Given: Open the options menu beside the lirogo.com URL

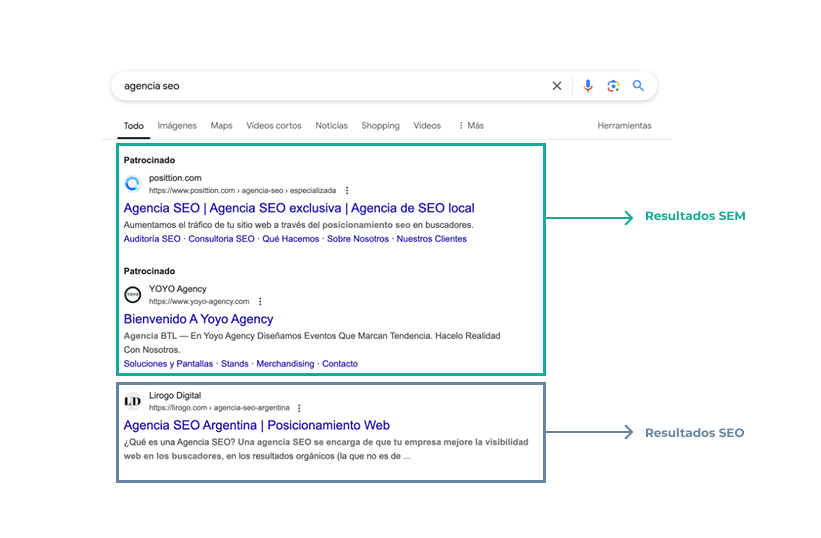Looking at the screenshot, I should point(299,408).
